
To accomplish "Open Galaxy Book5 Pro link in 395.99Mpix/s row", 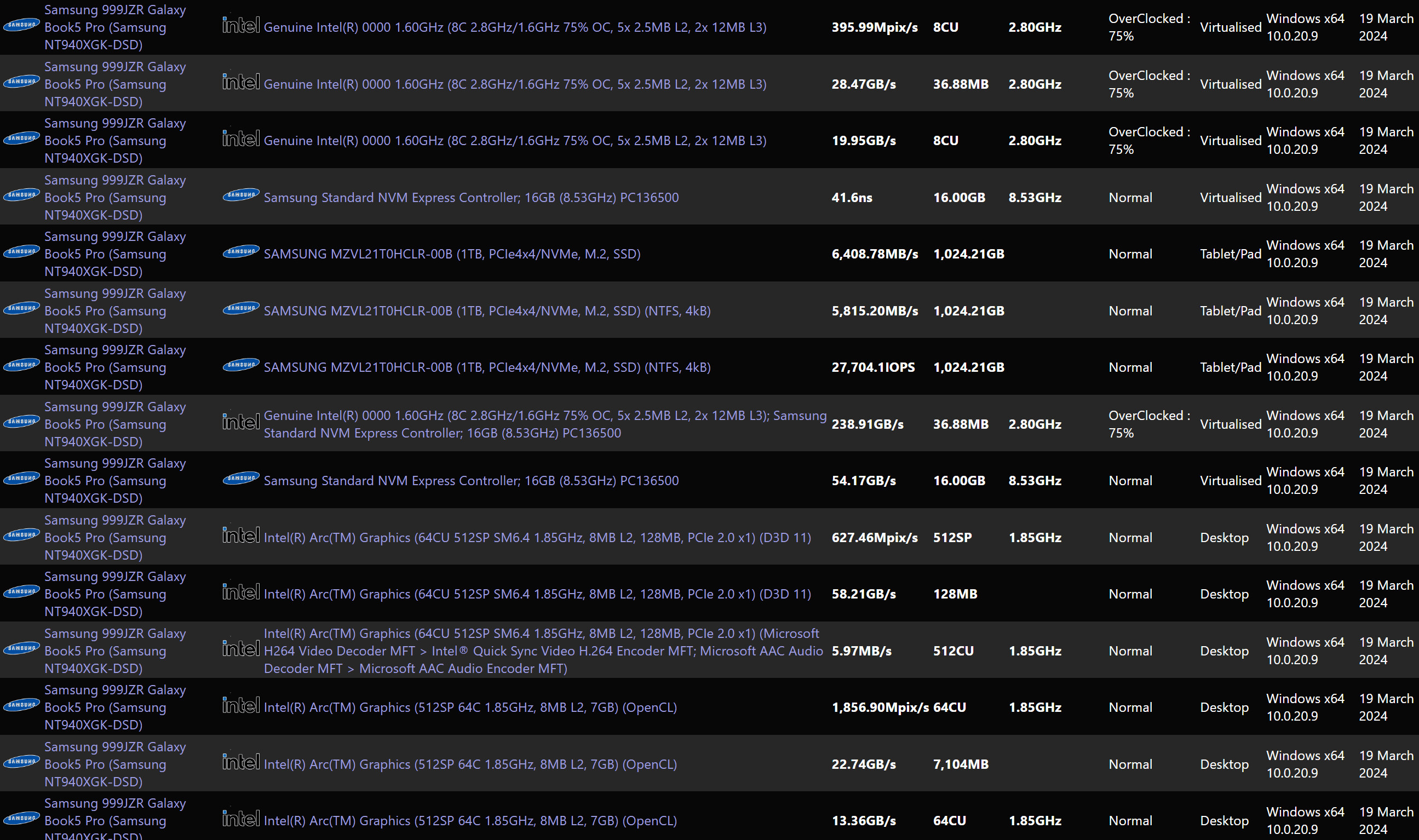I will [x=105, y=27].
